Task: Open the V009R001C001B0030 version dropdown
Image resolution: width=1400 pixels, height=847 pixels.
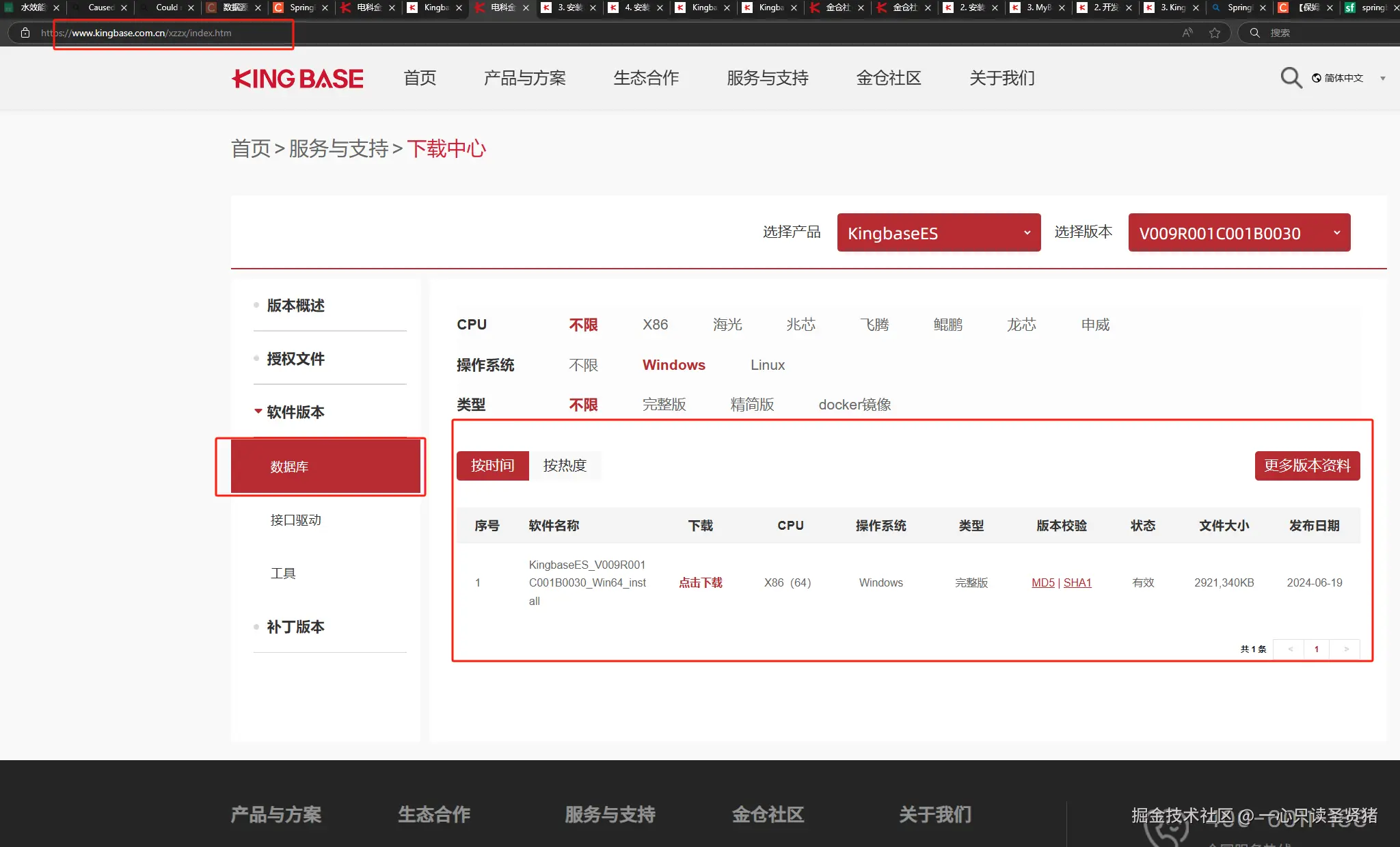Action: (x=1239, y=233)
